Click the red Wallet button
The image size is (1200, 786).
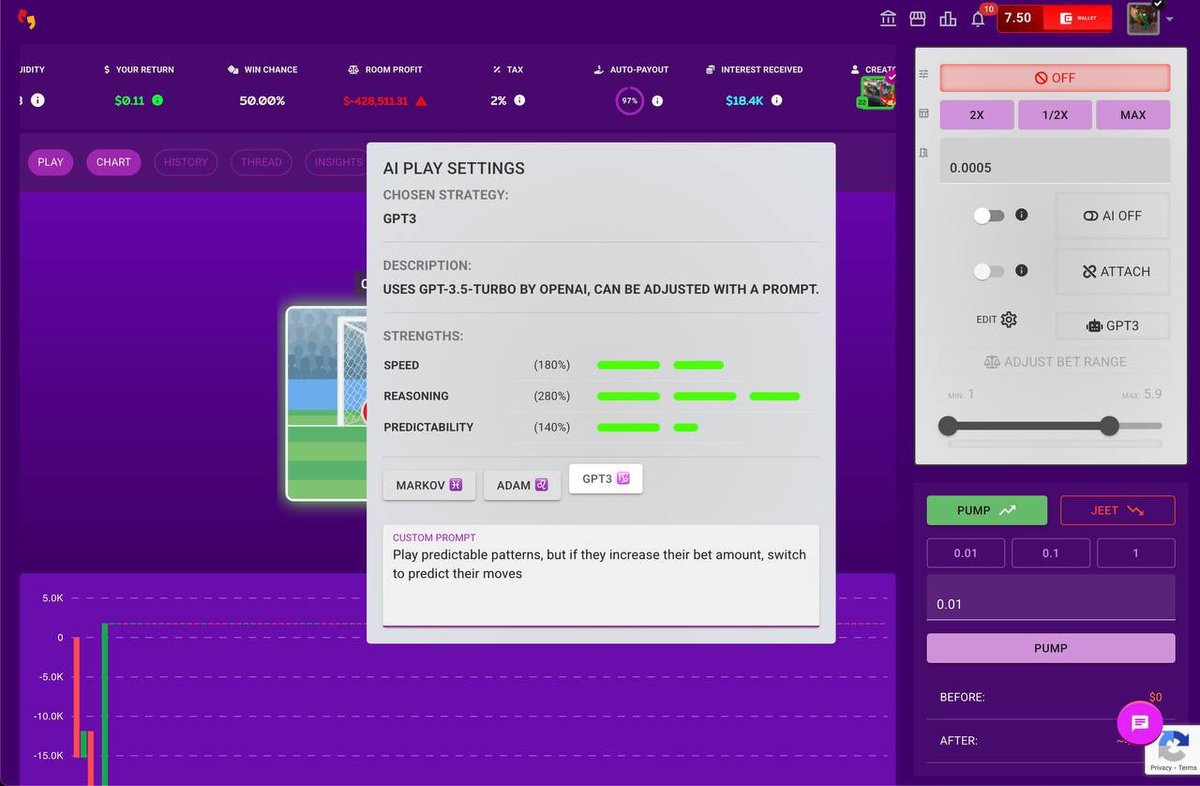click(1078, 18)
